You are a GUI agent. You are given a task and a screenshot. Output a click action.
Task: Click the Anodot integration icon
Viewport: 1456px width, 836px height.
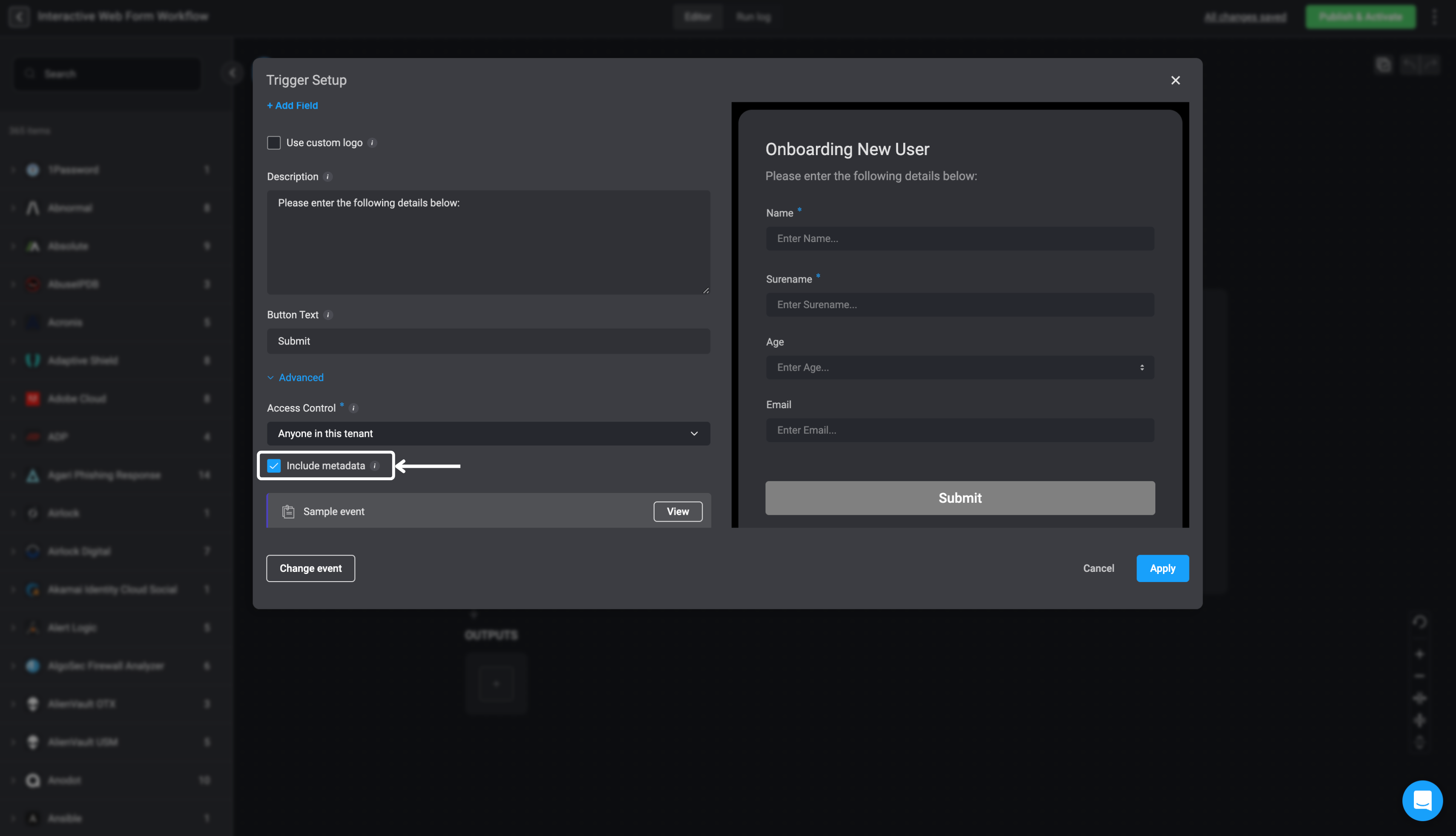pos(33,780)
